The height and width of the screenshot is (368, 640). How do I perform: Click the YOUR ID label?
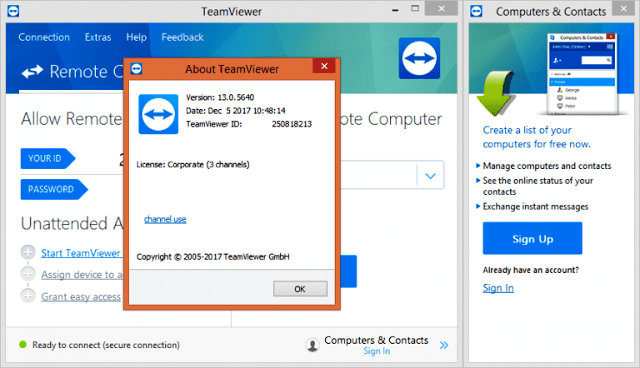[x=47, y=158]
